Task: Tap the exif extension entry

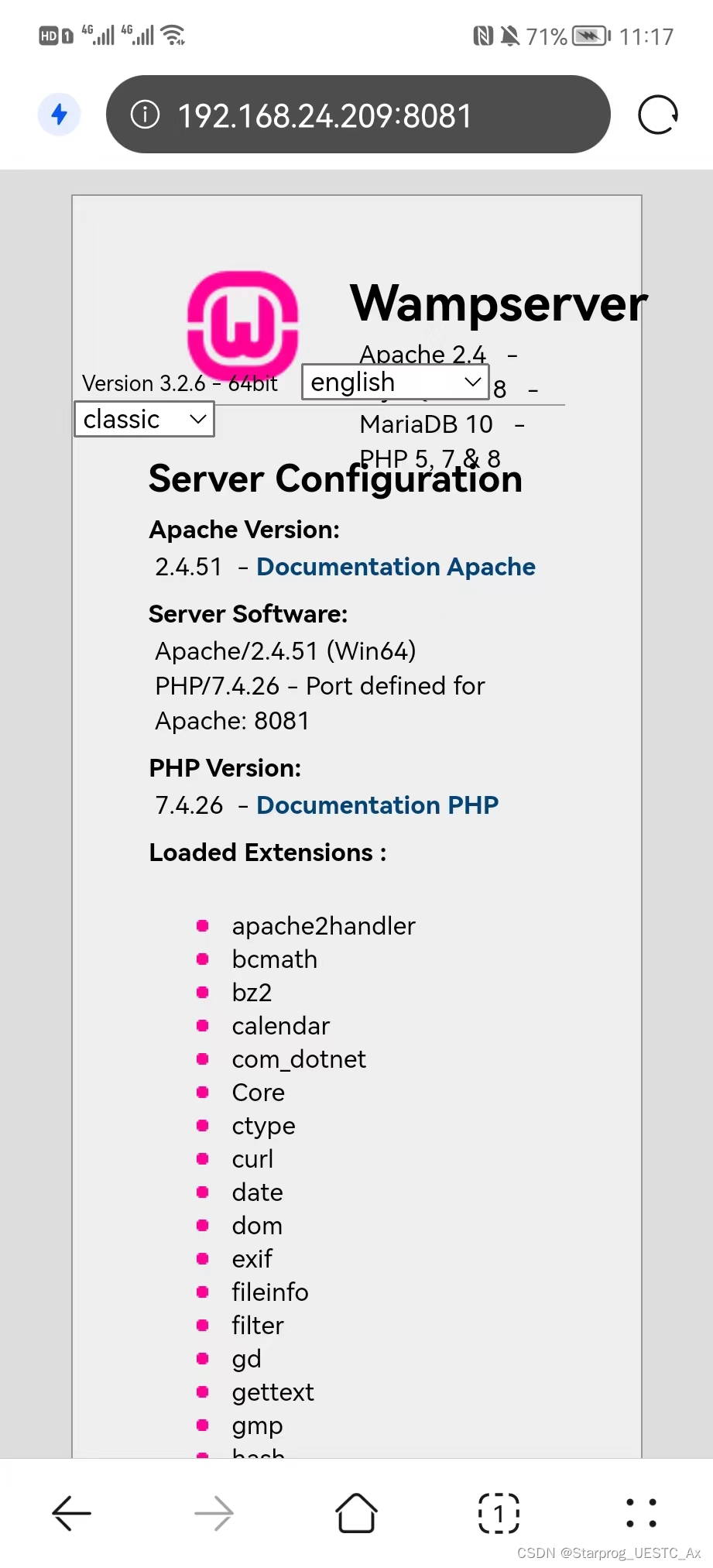Action: tap(252, 1259)
